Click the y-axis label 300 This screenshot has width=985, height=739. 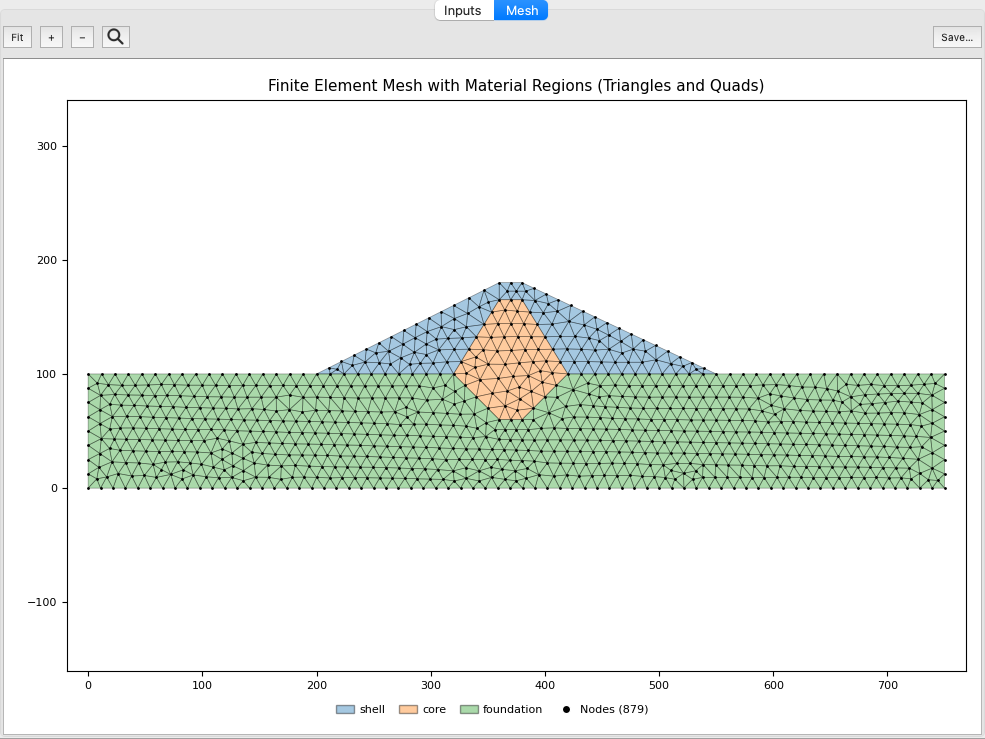point(46,146)
